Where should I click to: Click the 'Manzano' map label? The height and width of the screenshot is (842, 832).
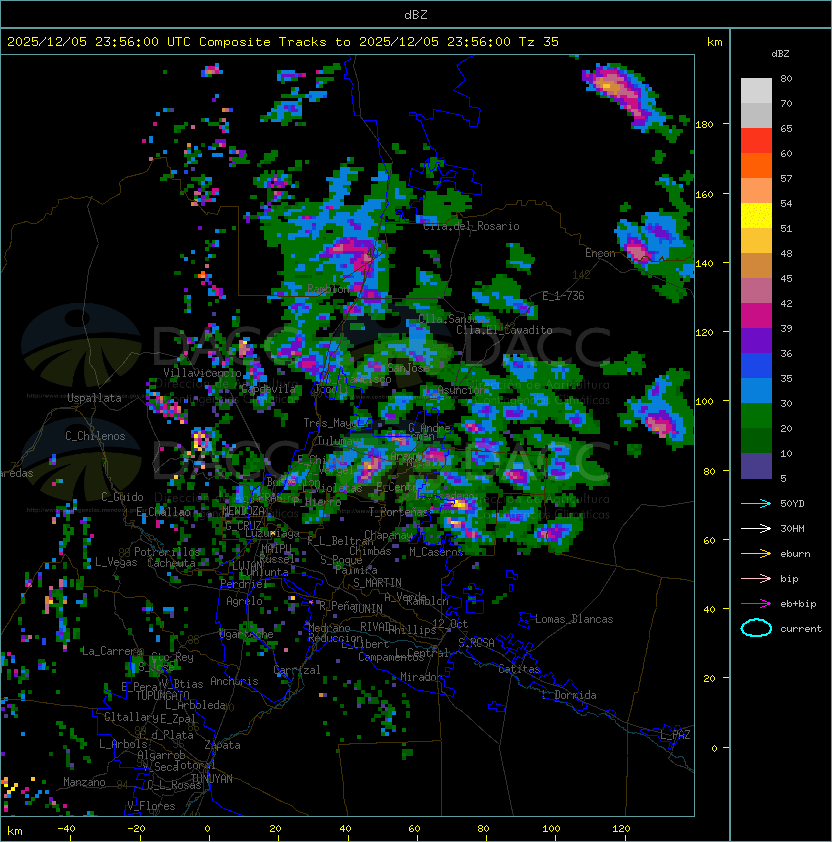(x=84, y=782)
